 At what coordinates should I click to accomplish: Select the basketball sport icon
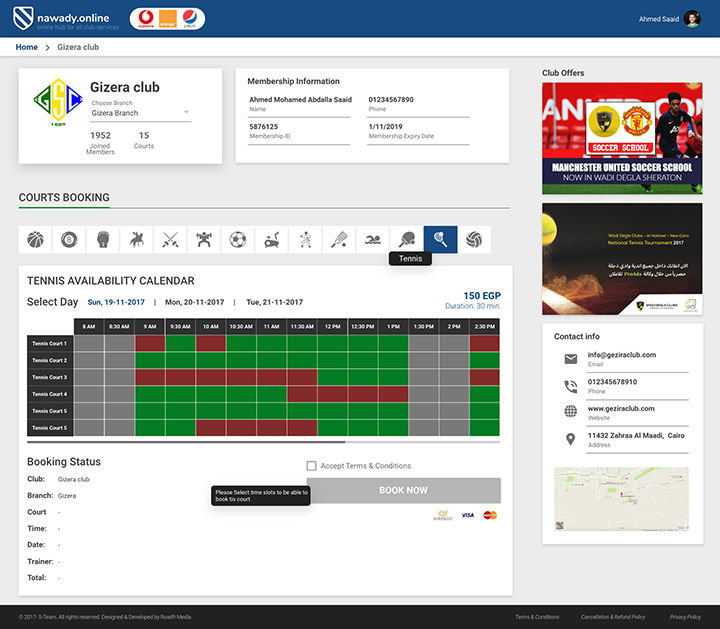click(36, 240)
